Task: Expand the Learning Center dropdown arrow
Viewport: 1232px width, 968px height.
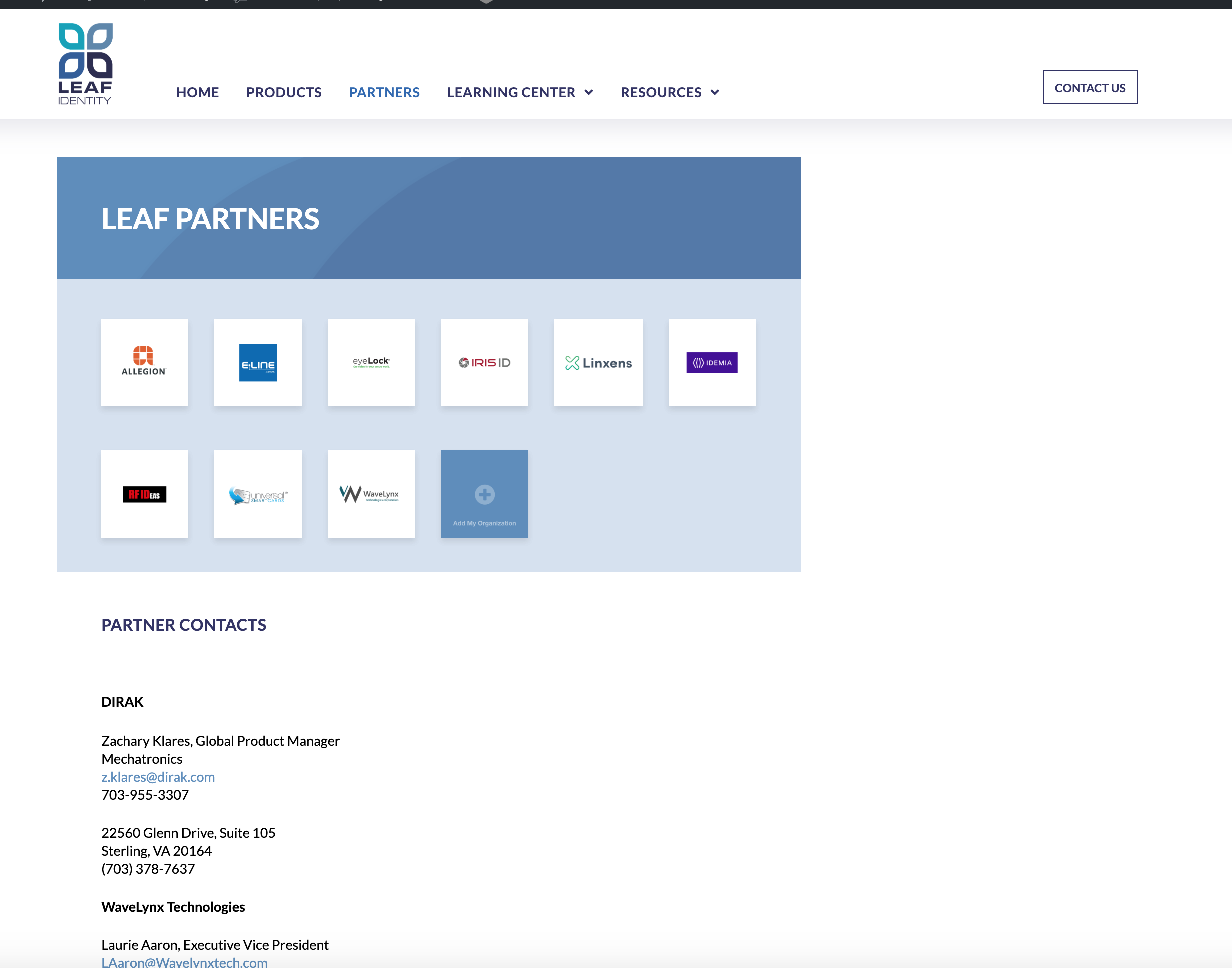Action: click(x=589, y=92)
